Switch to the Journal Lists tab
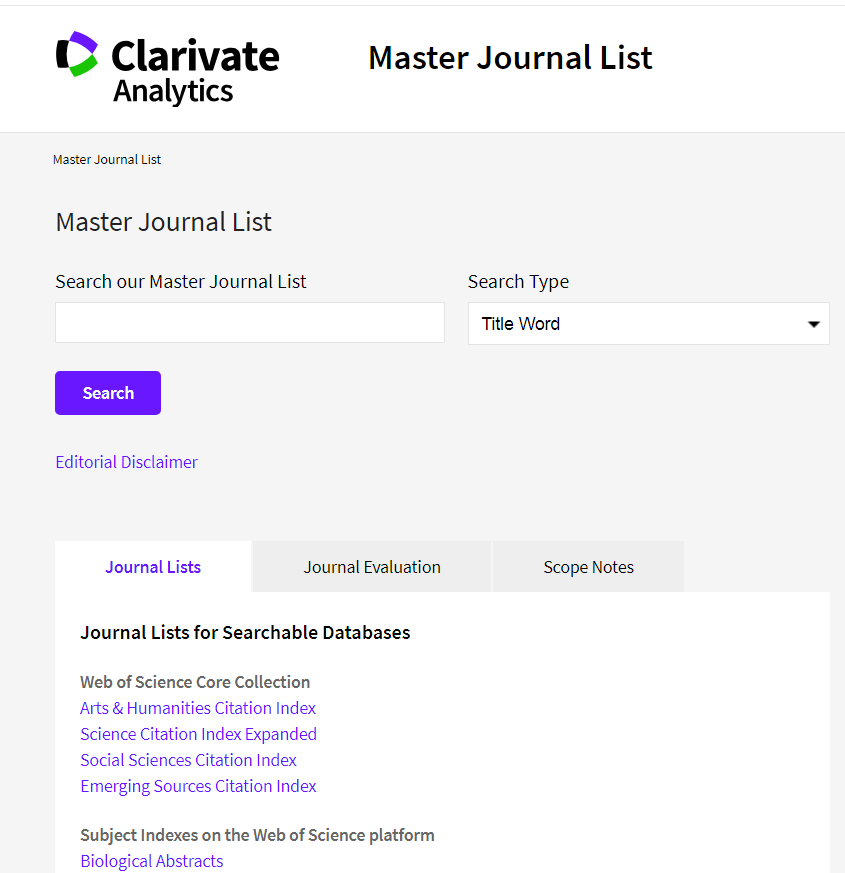This screenshot has height=873, width=845. pyautogui.click(x=153, y=567)
